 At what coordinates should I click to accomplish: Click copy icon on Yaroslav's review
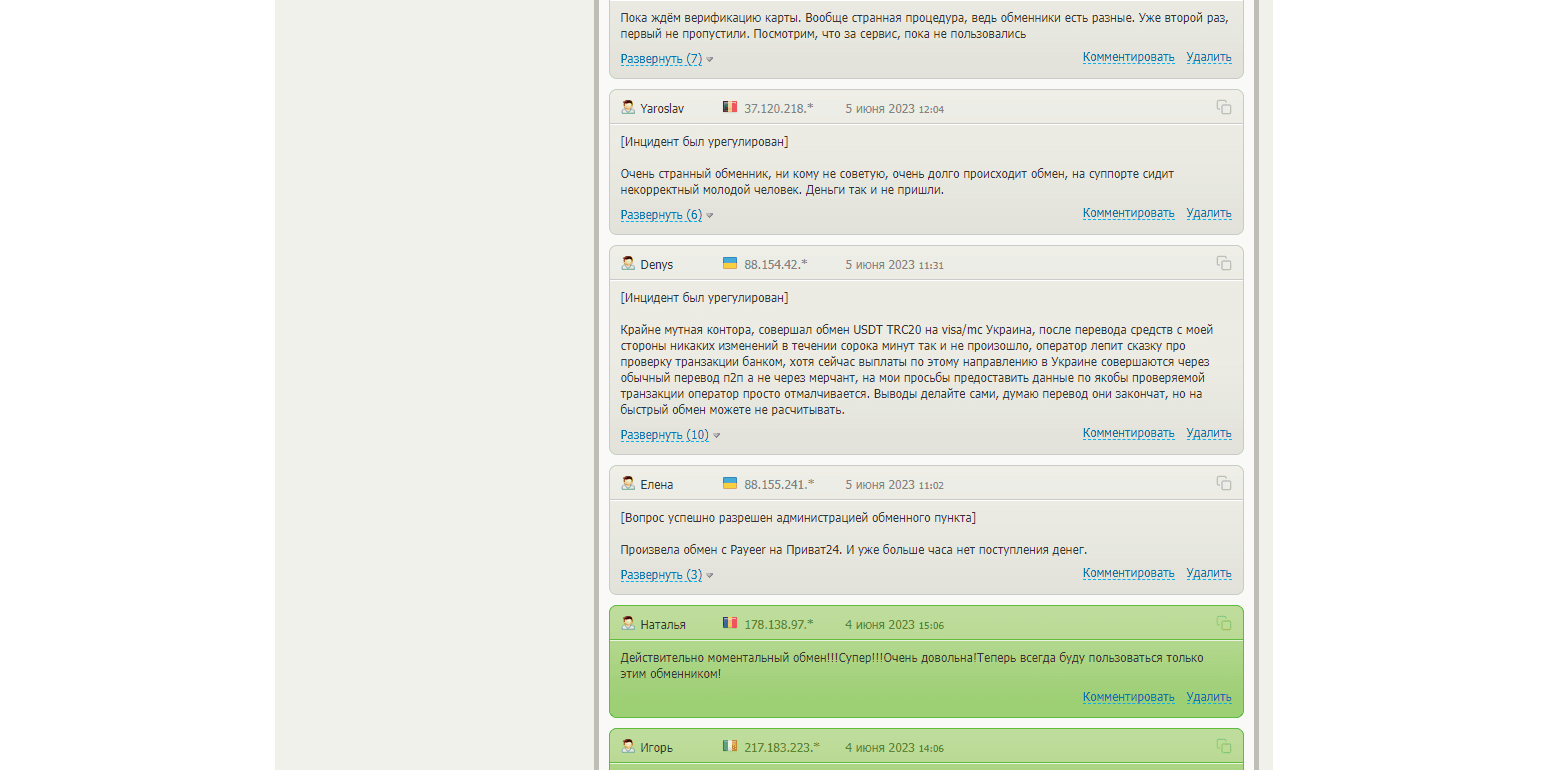click(x=1223, y=107)
